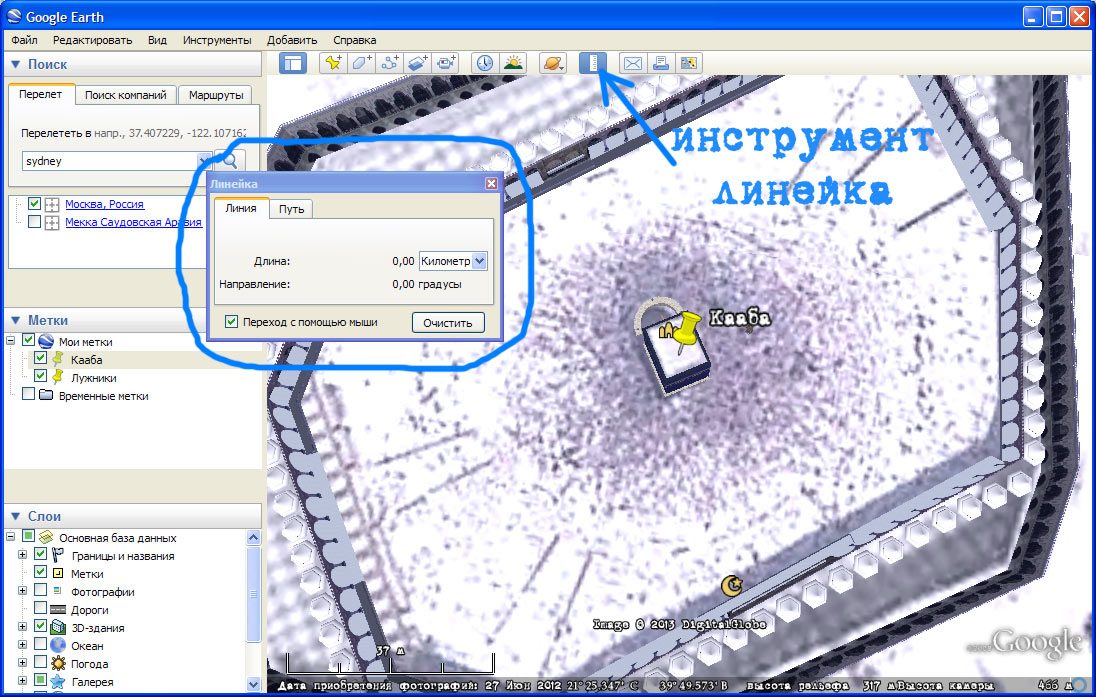1096x697 pixels.
Task: Click the Ocean layer globe icon
Action: [59, 645]
